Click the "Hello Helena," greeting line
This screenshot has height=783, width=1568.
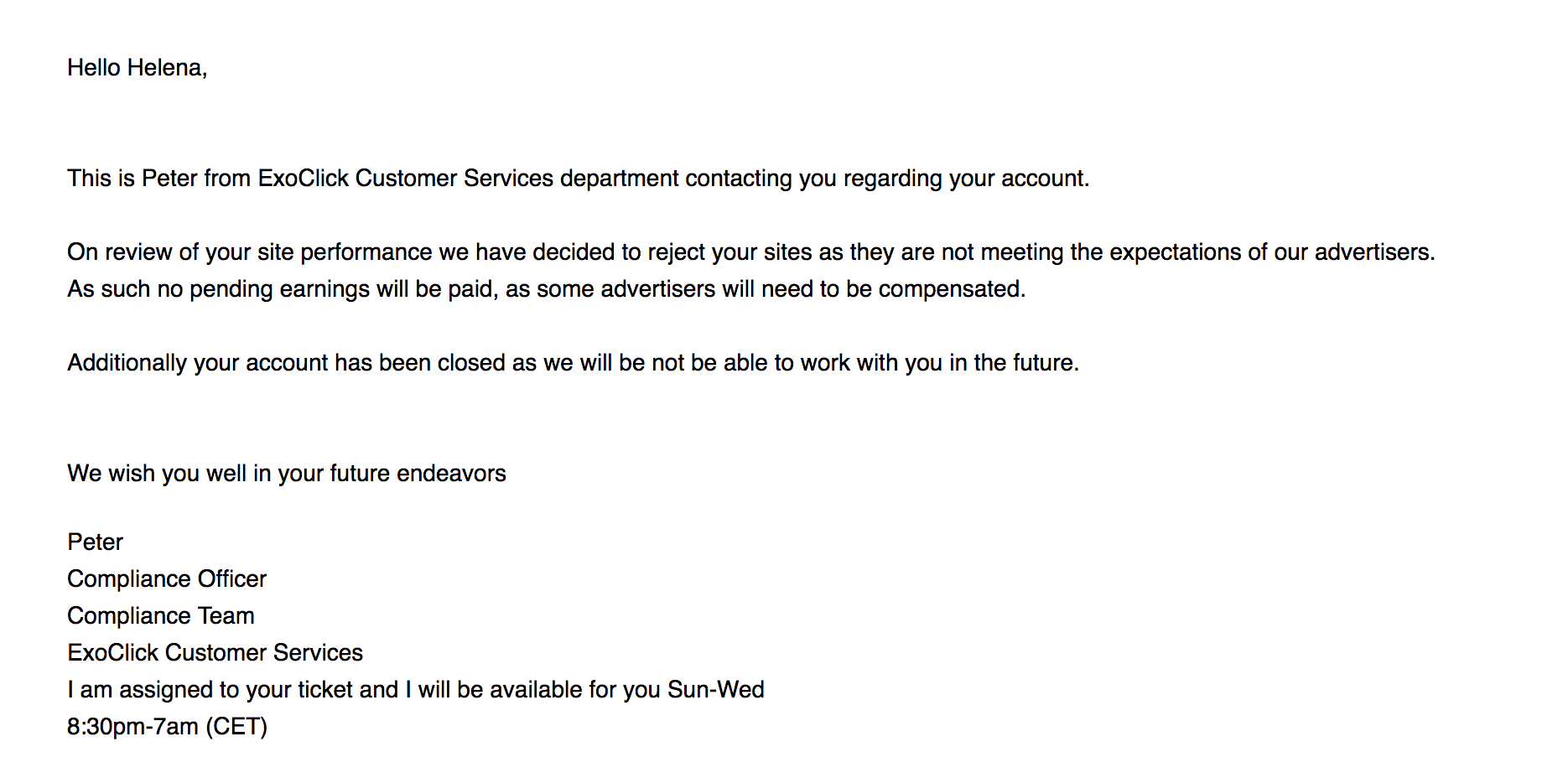(137, 68)
